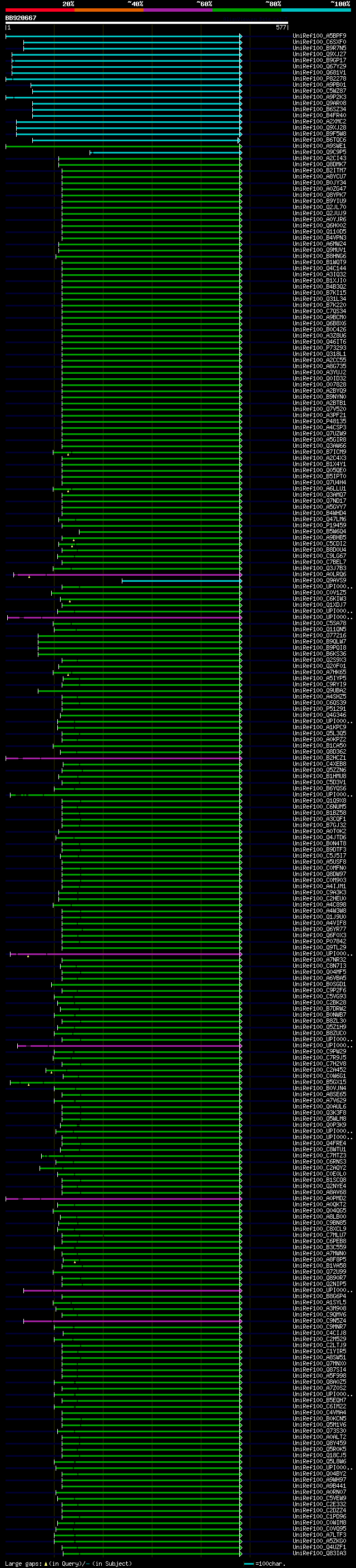
Task: Open hit UniRef100_C5SA78
Action: (x=319, y=624)
